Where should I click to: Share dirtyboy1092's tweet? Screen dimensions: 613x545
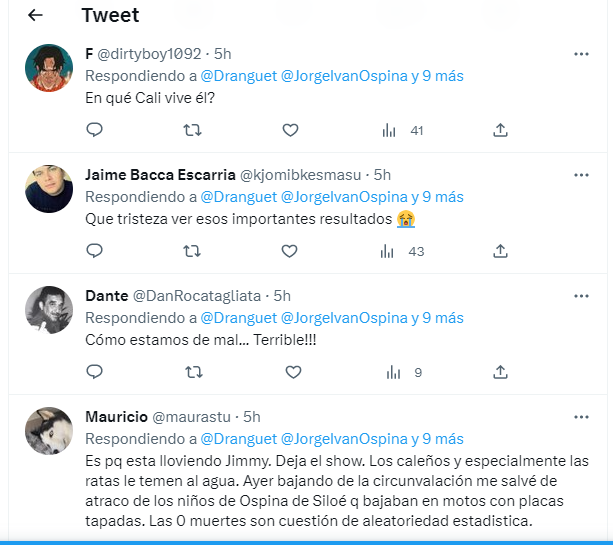point(501,130)
